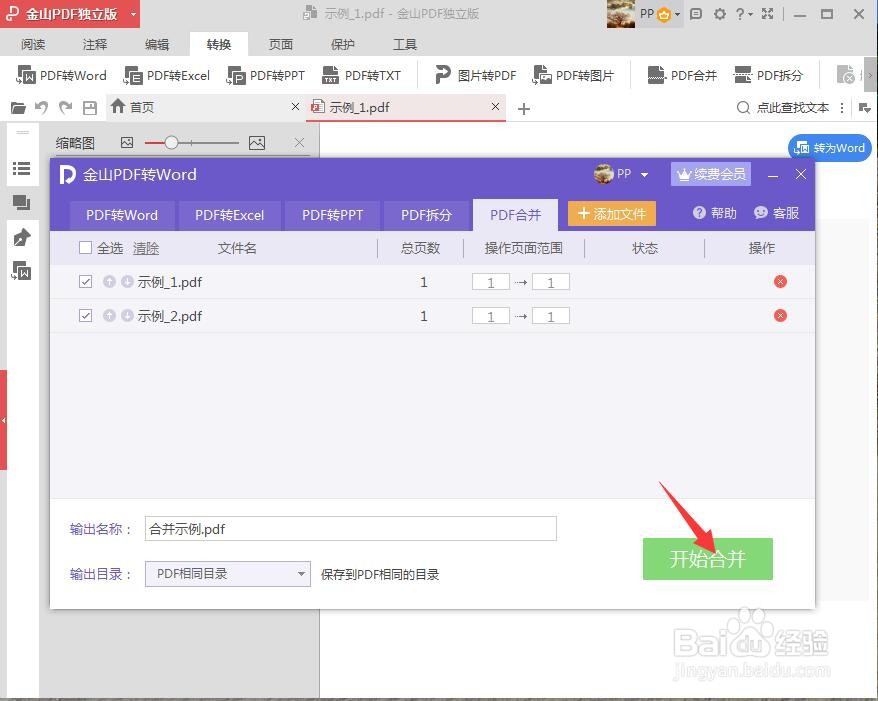The width and height of the screenshot is (878, 701).
Task: Switch to the 编辑 ribbon tab
Action: pos(157,44)
